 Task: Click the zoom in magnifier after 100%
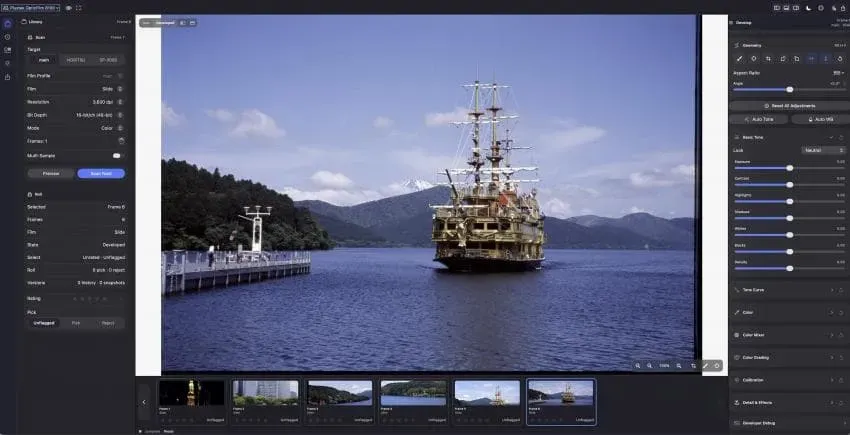[x=679, y=366]
